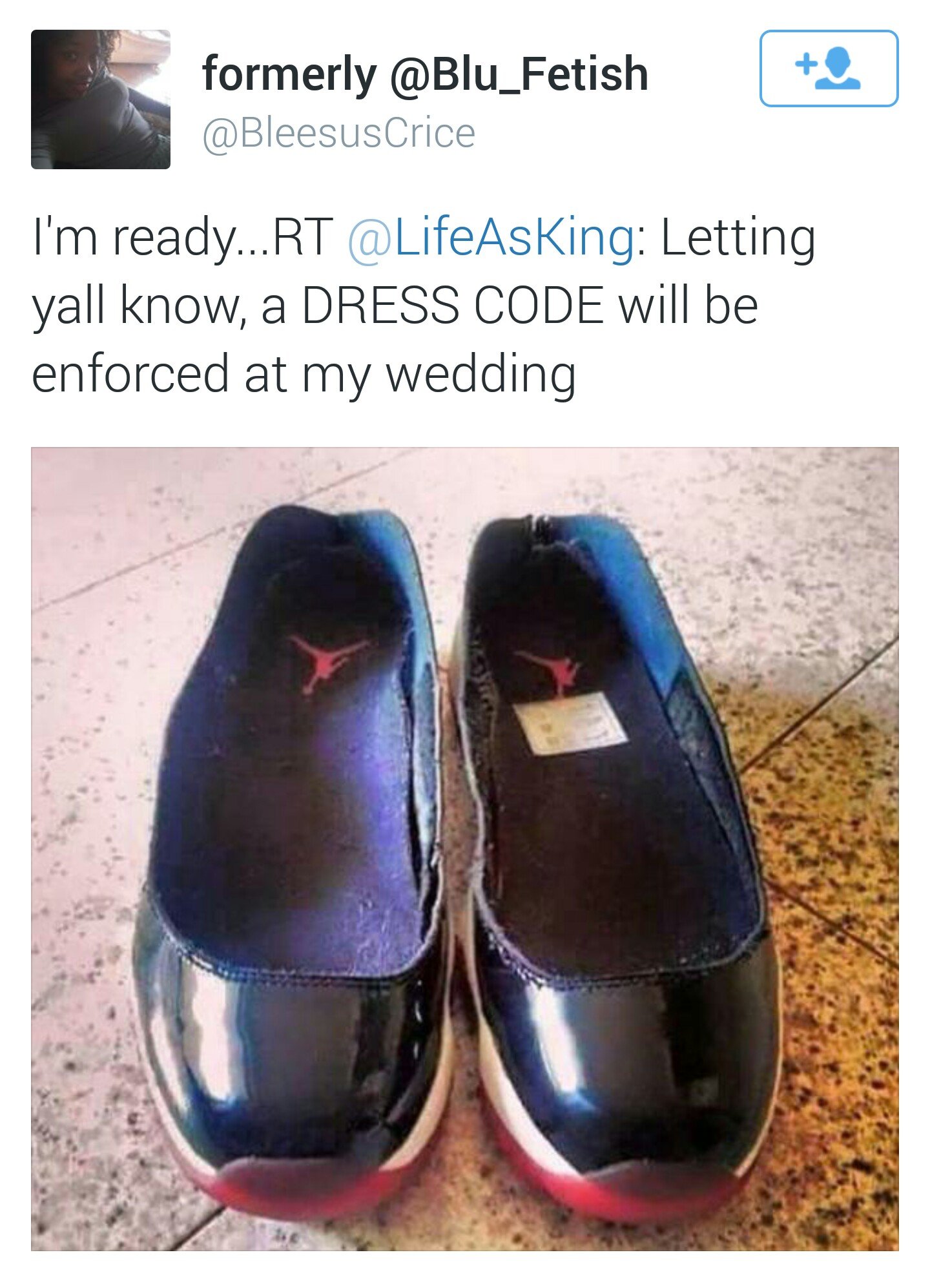Viewport: 930px width, 1288px height.
Task: Open the display name formerly @Blu_Fetish
Action: (x=425, y=74)
